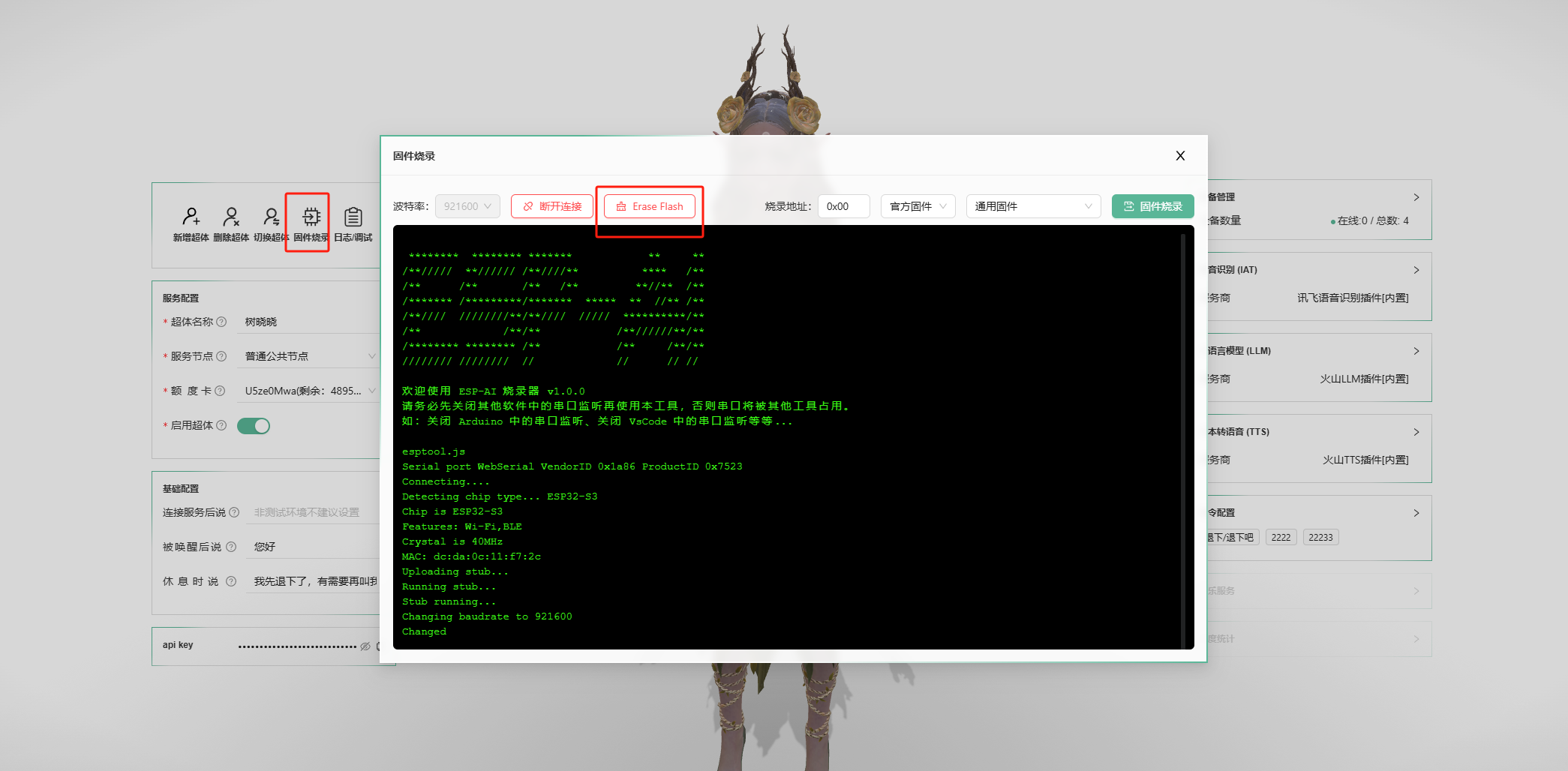Click the 烧录地址 input field 0x00
Screen dimensions: 1568x771
click(843, 206)
